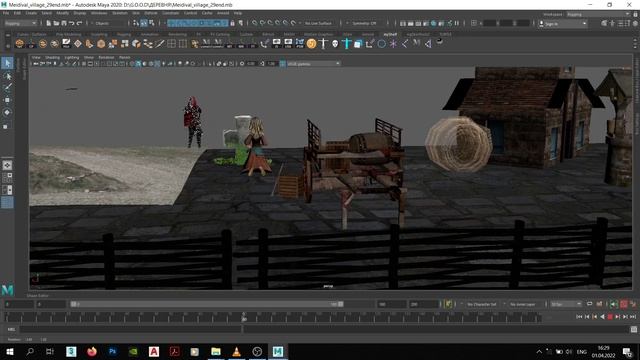
Task: Click the cyan T-pose icon on shelf
Action: 347,44
